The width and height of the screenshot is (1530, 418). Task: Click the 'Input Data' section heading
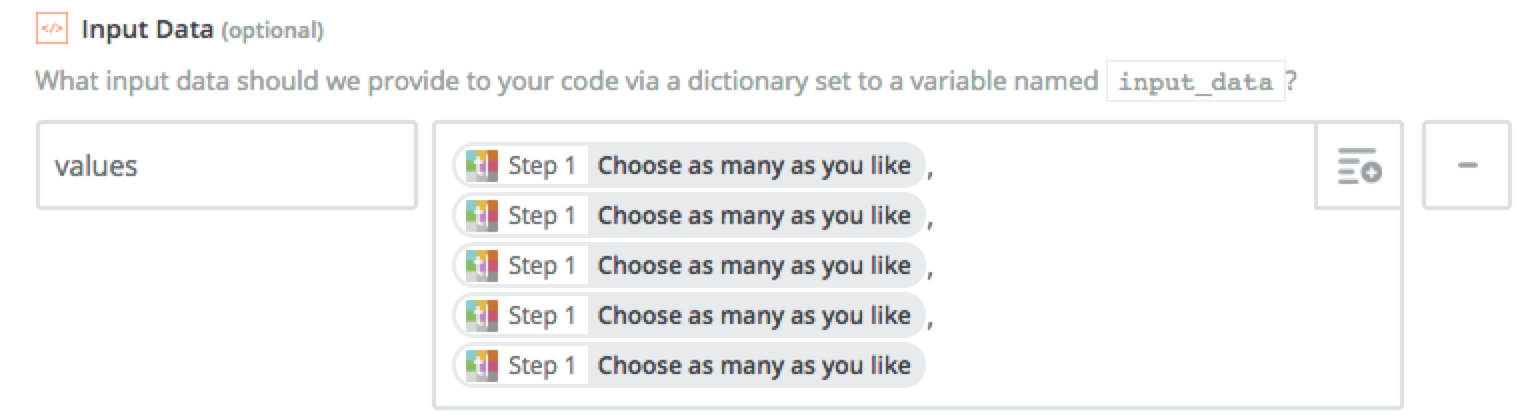(146, 30)
